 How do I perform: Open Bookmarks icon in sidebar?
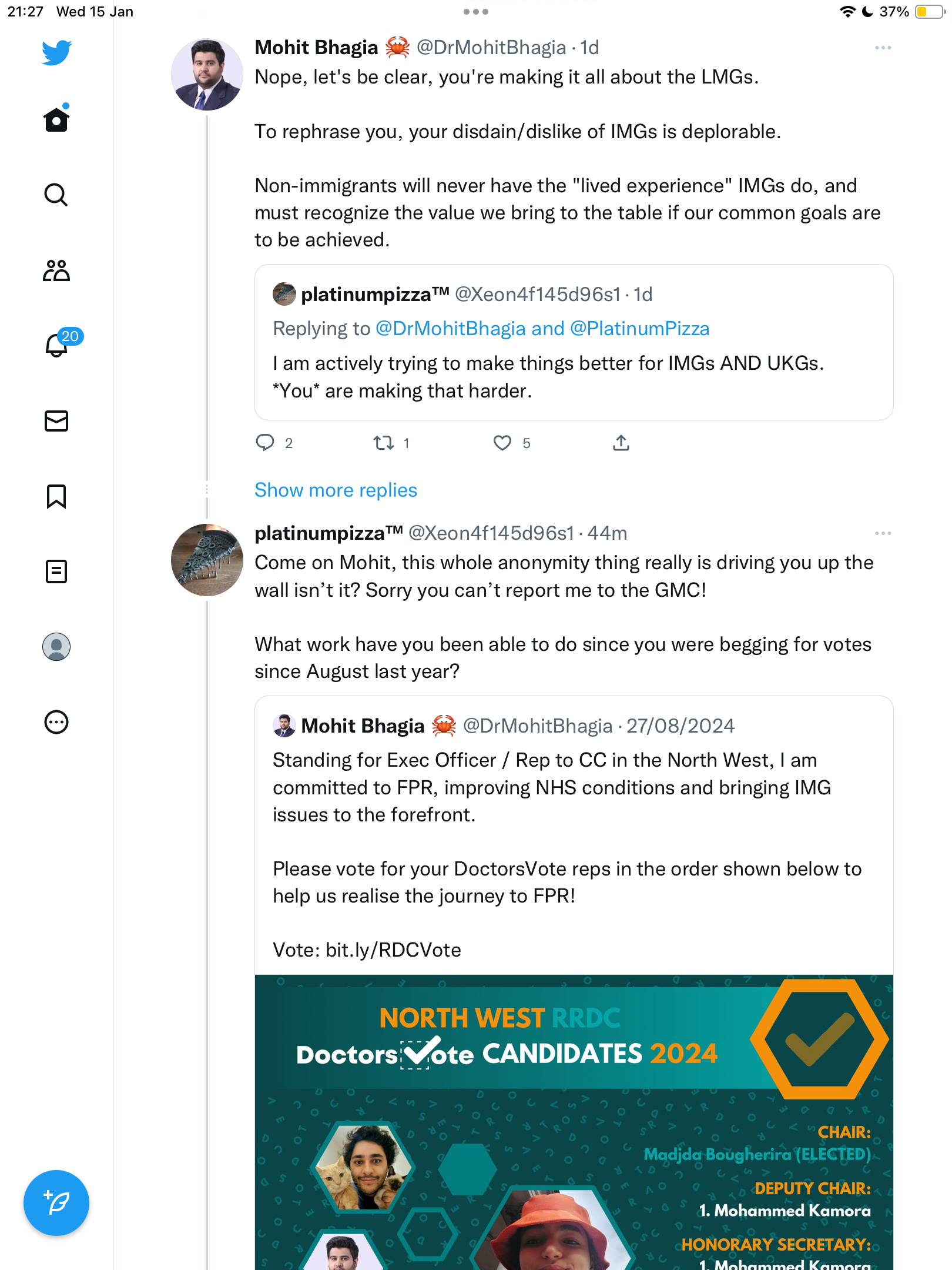tap(56, 496)
